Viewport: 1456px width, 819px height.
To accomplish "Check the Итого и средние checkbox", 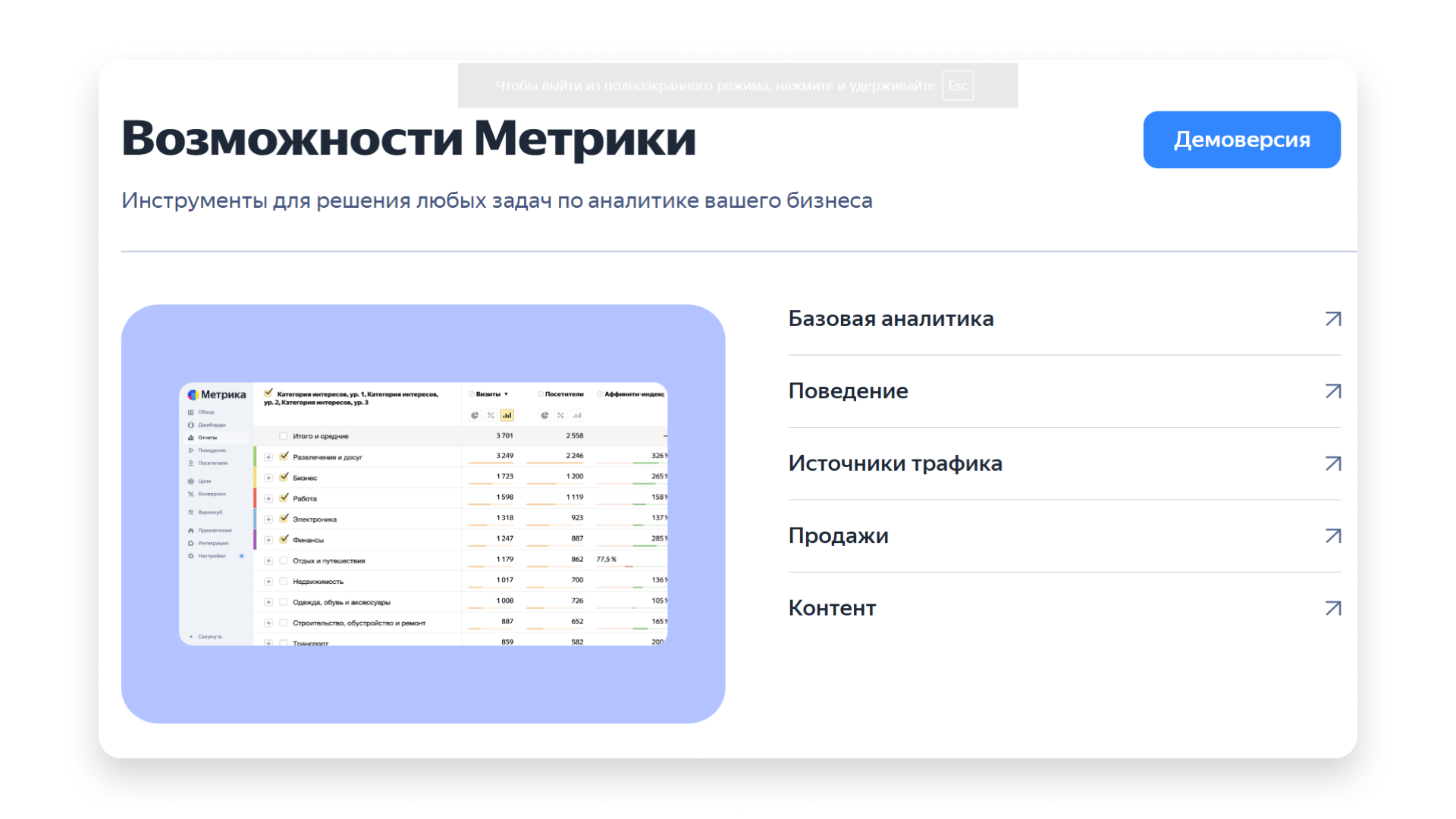I will [284, 436].
